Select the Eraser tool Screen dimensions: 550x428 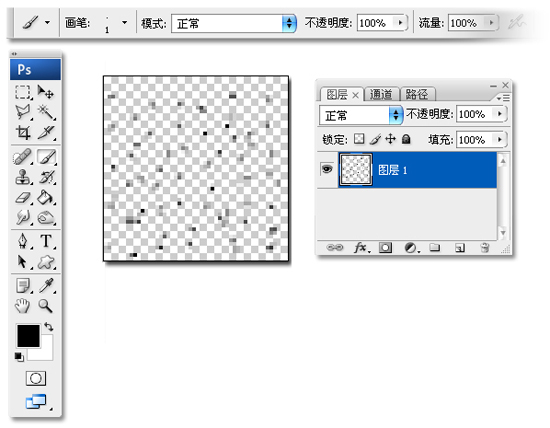(23, 198)
